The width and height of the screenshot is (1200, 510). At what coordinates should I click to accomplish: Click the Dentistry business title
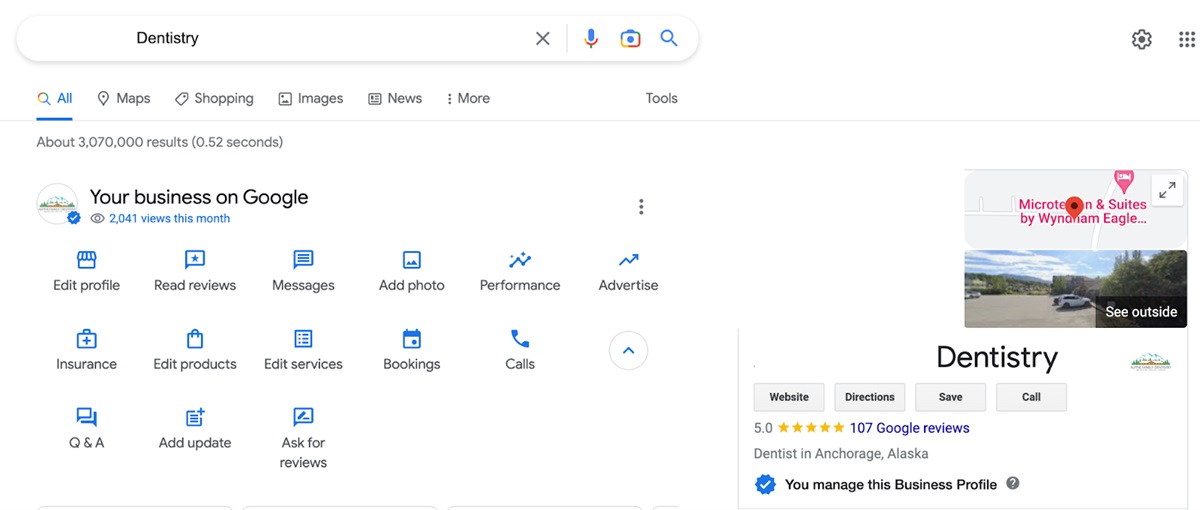tap(997, 357)
